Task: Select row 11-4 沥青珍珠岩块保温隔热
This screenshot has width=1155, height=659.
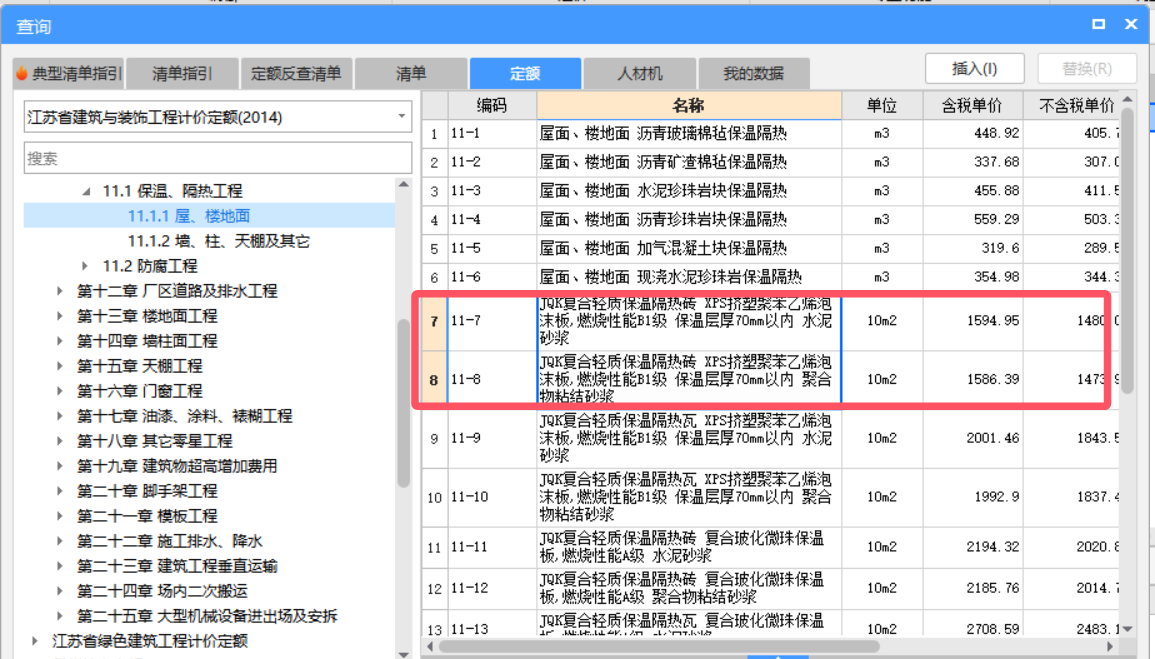Action: (771, 219)
